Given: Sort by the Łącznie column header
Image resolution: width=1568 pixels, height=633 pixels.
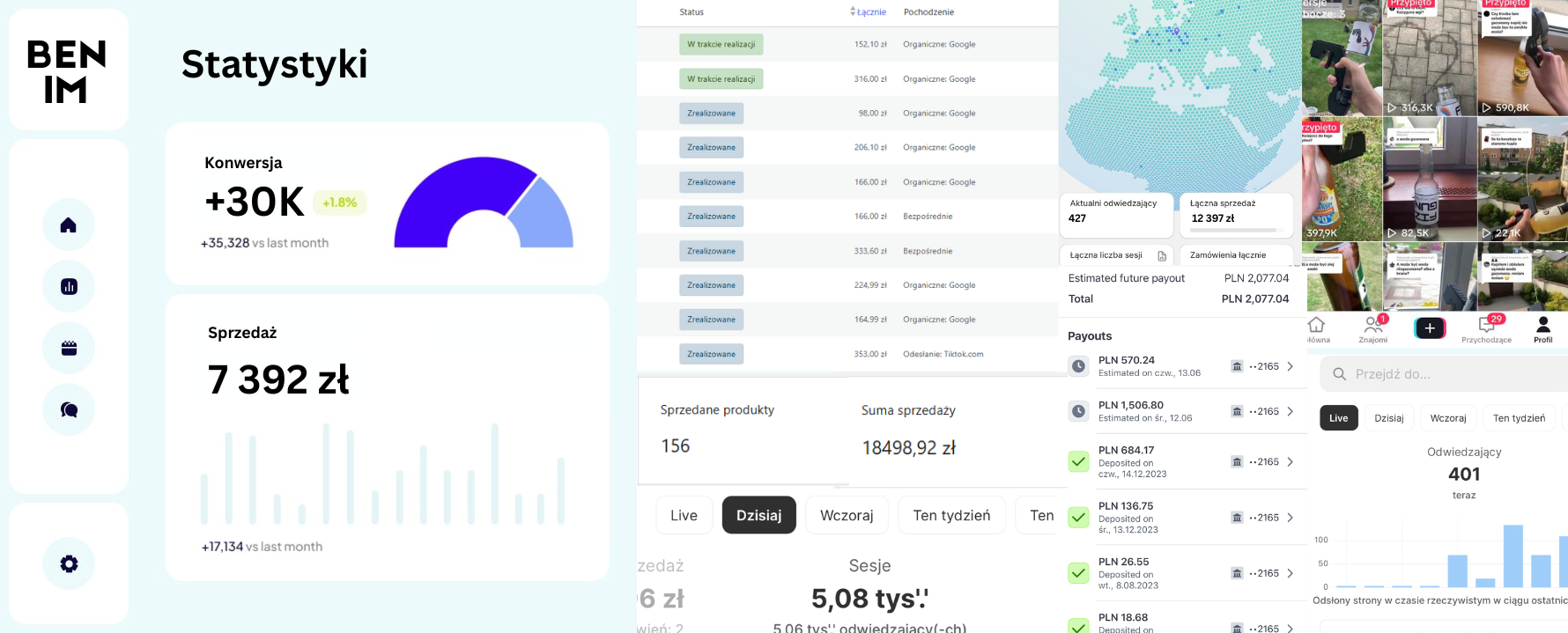Looking at the screenshot, I should 869,12.
